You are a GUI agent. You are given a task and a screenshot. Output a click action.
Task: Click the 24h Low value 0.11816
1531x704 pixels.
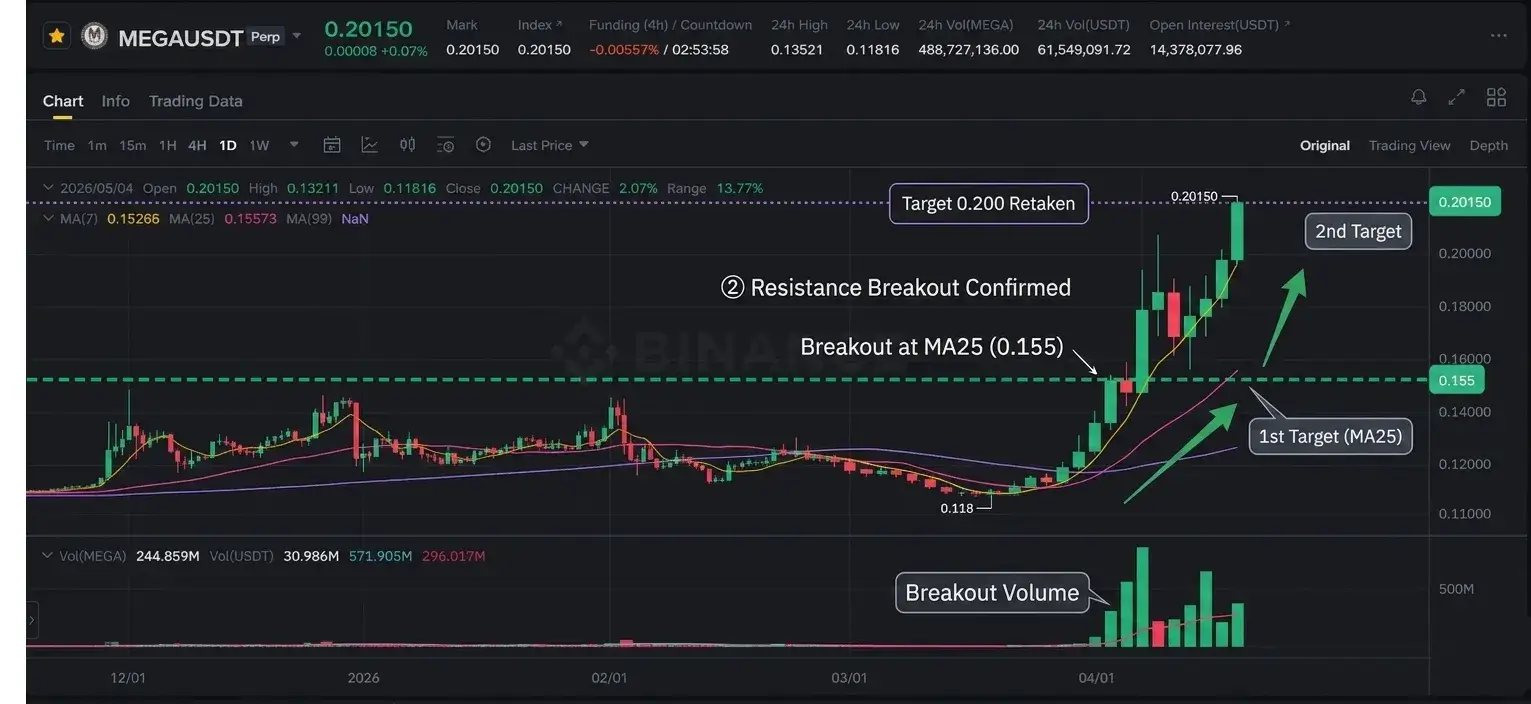tap(872, 49)
